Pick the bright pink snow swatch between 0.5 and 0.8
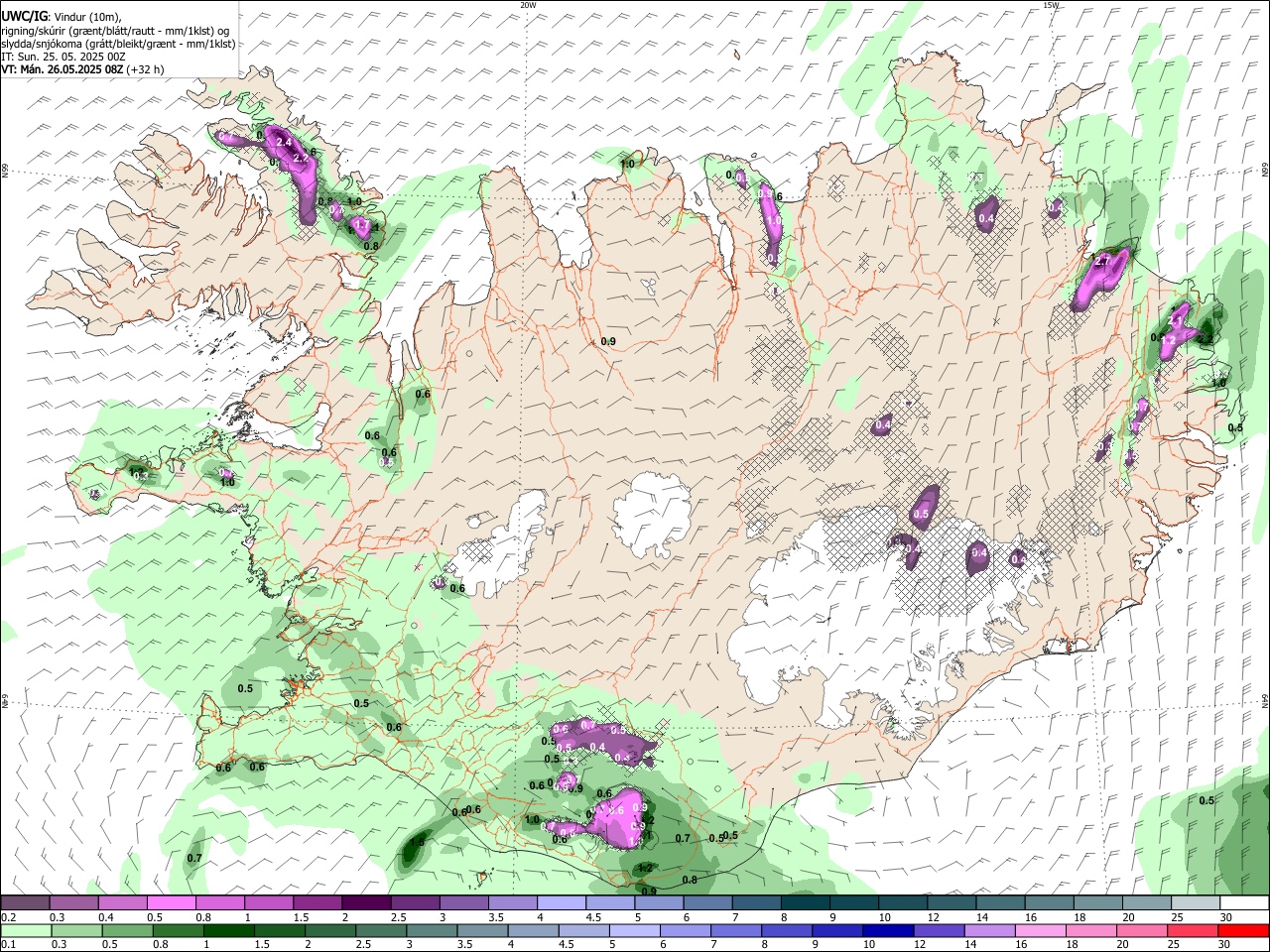The width and height of the screenshot is (1270, 952). pyautogui.click(x=172, y=903)
